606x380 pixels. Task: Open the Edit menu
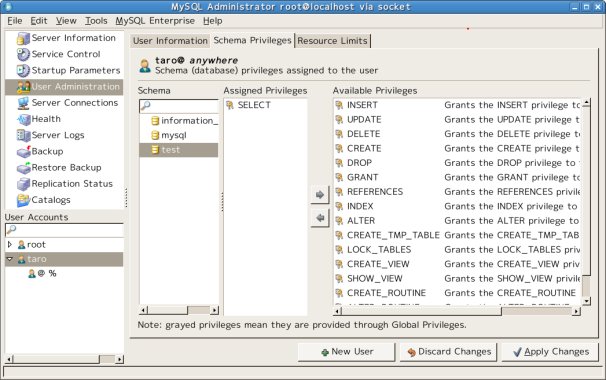pyautogui.click(x=39, y=21)
